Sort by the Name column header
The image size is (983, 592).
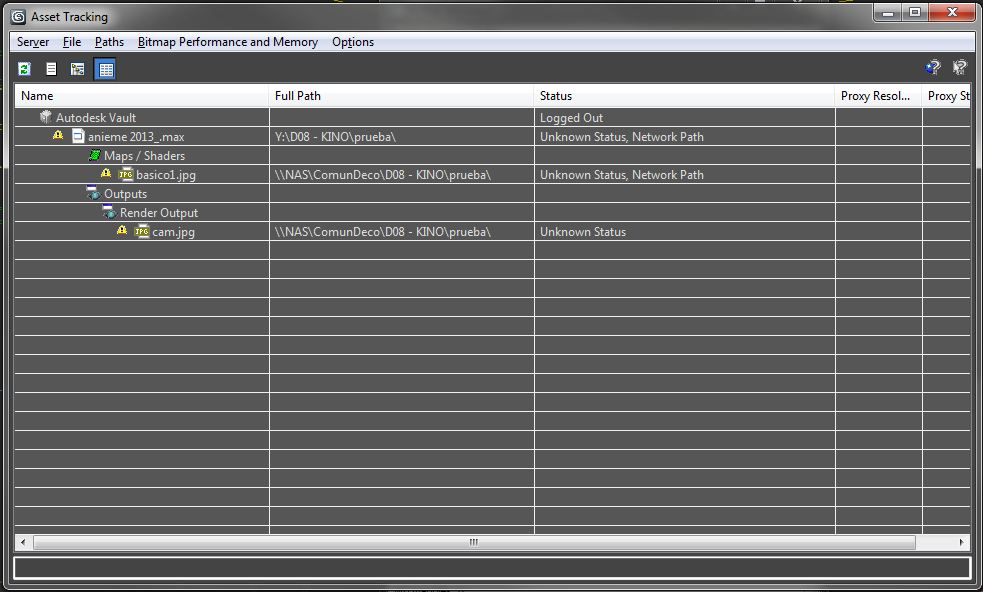(142, 96)
